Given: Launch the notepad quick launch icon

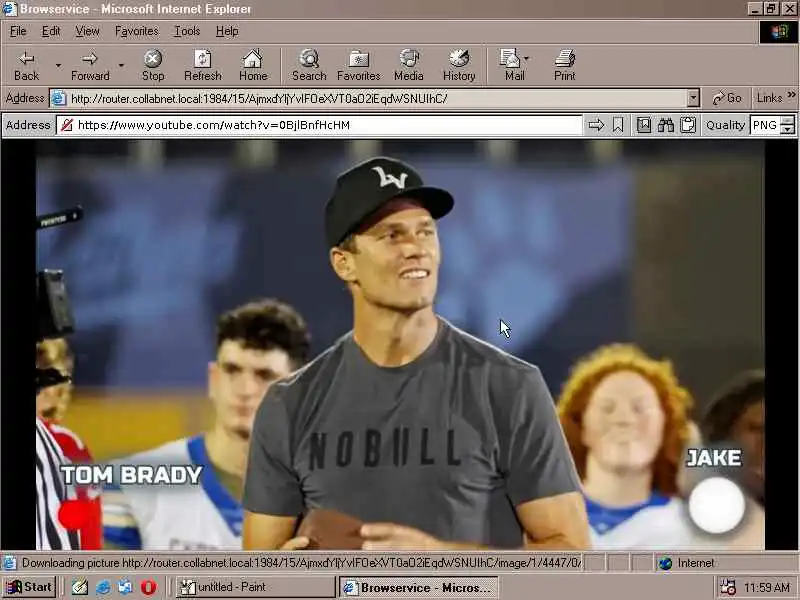Looking at the screenshot, I should [x=80, y=587].
